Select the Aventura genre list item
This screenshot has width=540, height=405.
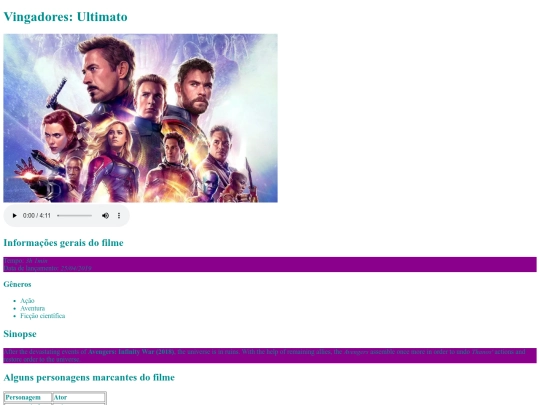click(32, 308)
